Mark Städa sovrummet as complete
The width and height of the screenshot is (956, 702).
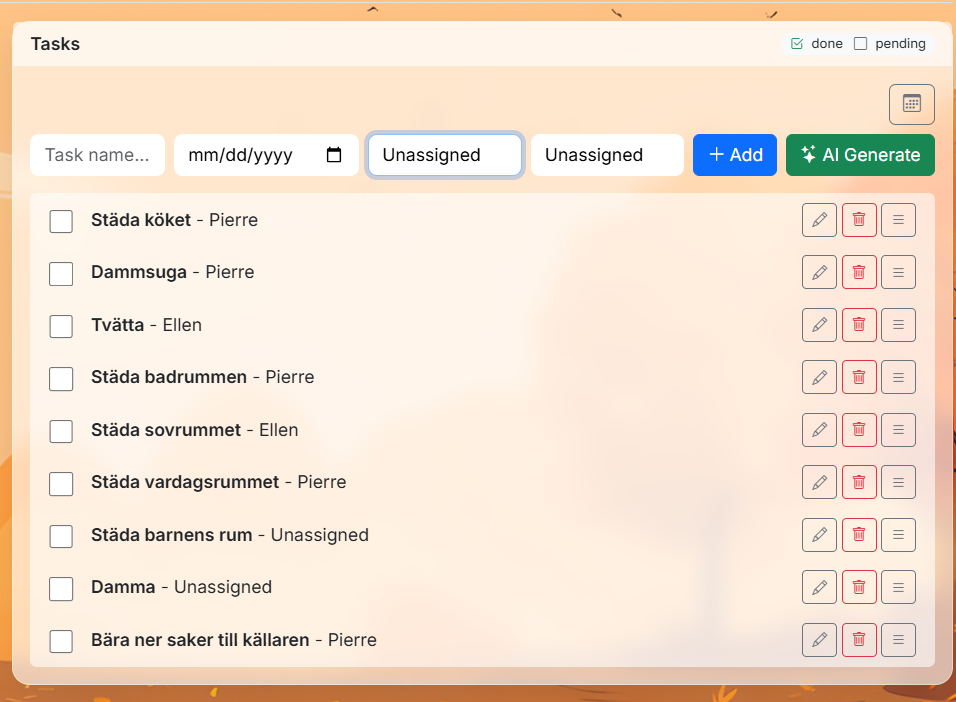61,431
